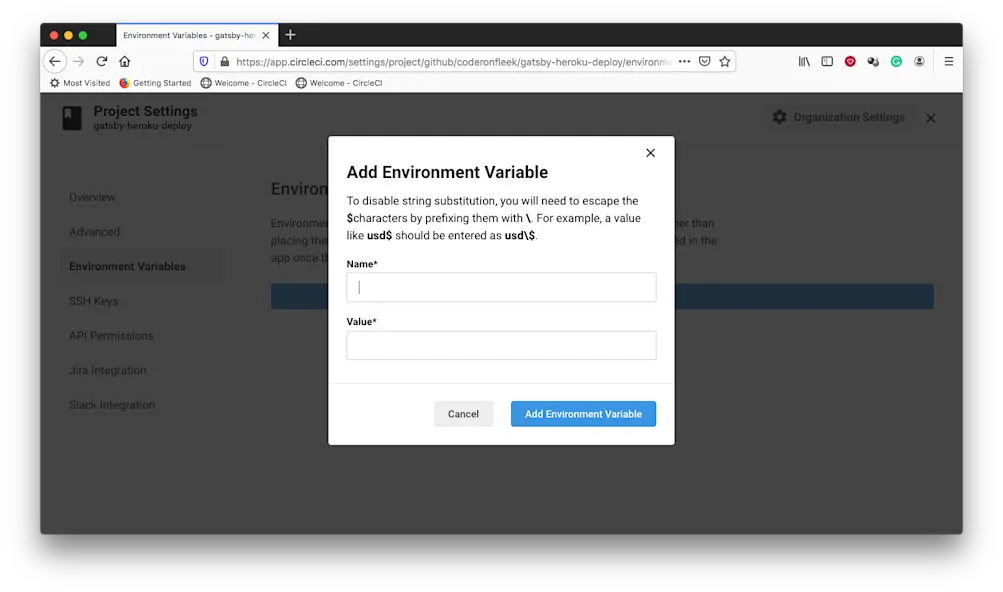Reload the page with the refresh icon
The height and width of the screenshot is (592, 1003).
tap(102, 61)
